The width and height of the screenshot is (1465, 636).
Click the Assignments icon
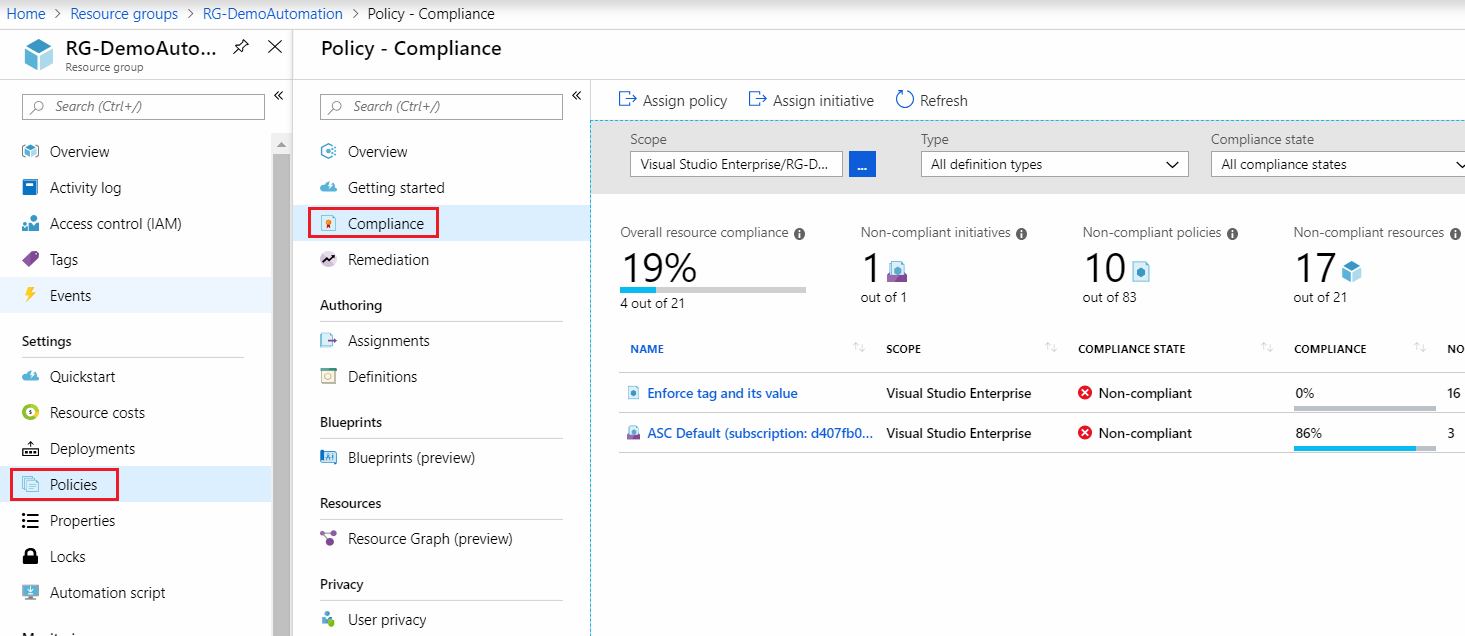click(328, 341)
